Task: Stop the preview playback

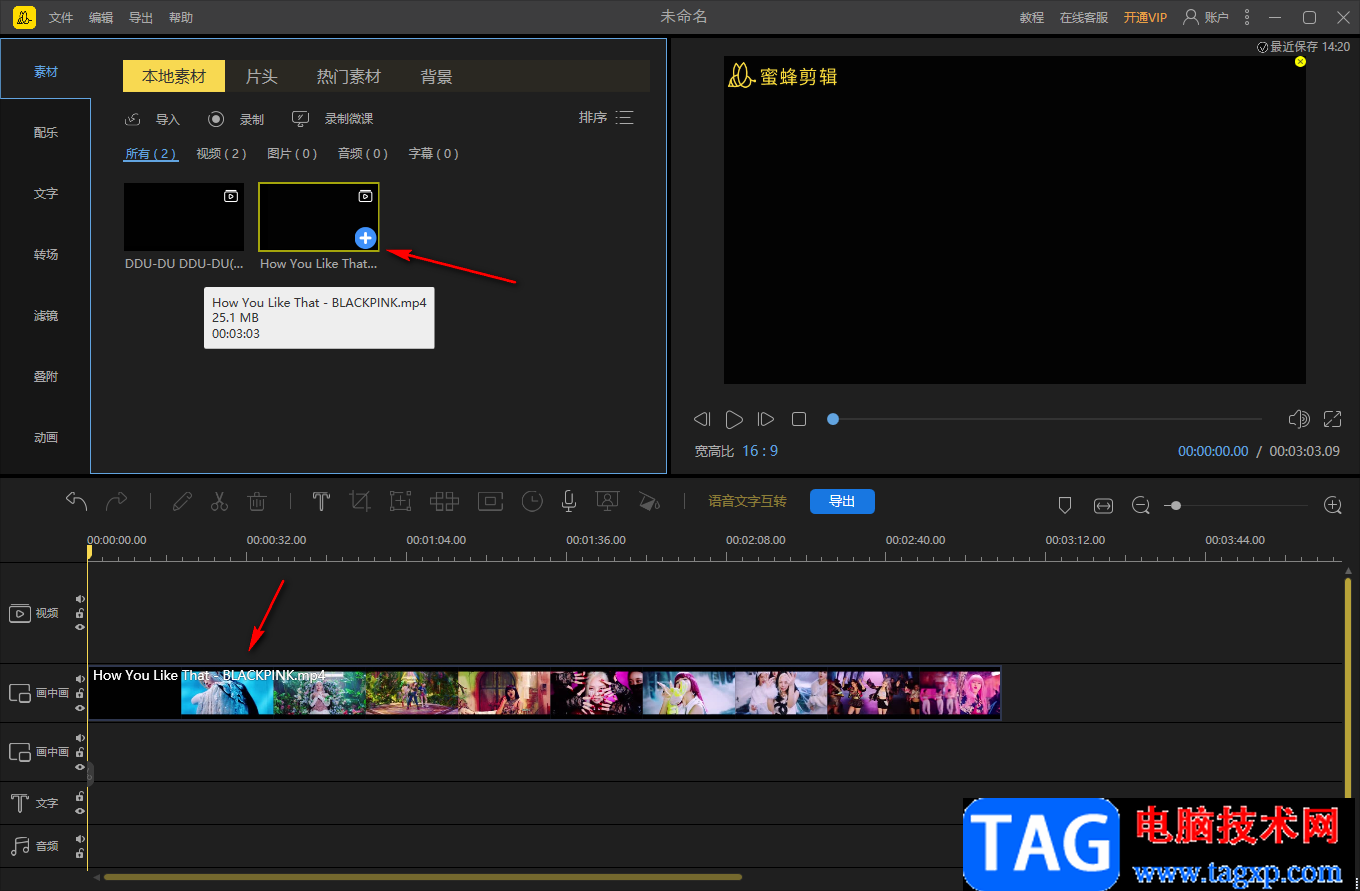Action: (x=799, y=419)
